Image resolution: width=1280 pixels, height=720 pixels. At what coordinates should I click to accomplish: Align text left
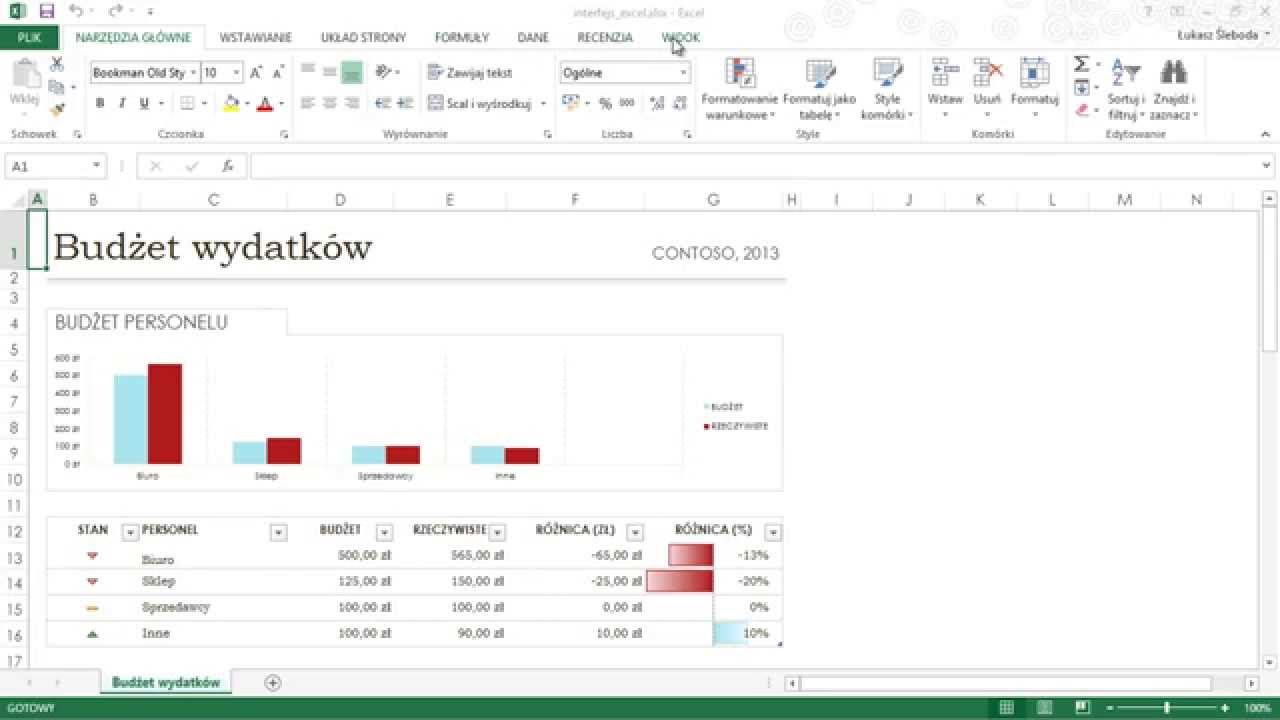point(308,103)
